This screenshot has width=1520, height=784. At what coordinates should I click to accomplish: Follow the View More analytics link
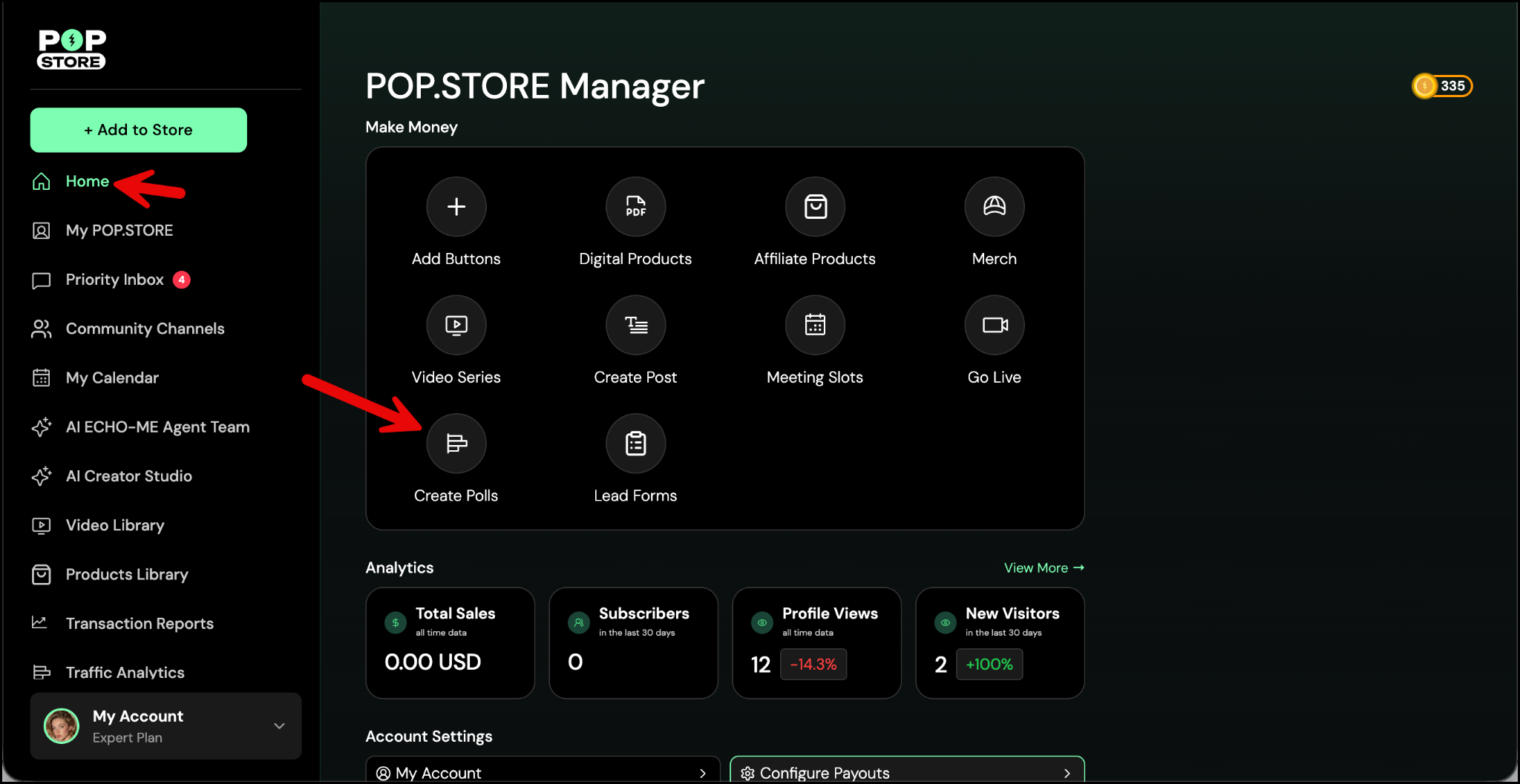[1044, 567]
